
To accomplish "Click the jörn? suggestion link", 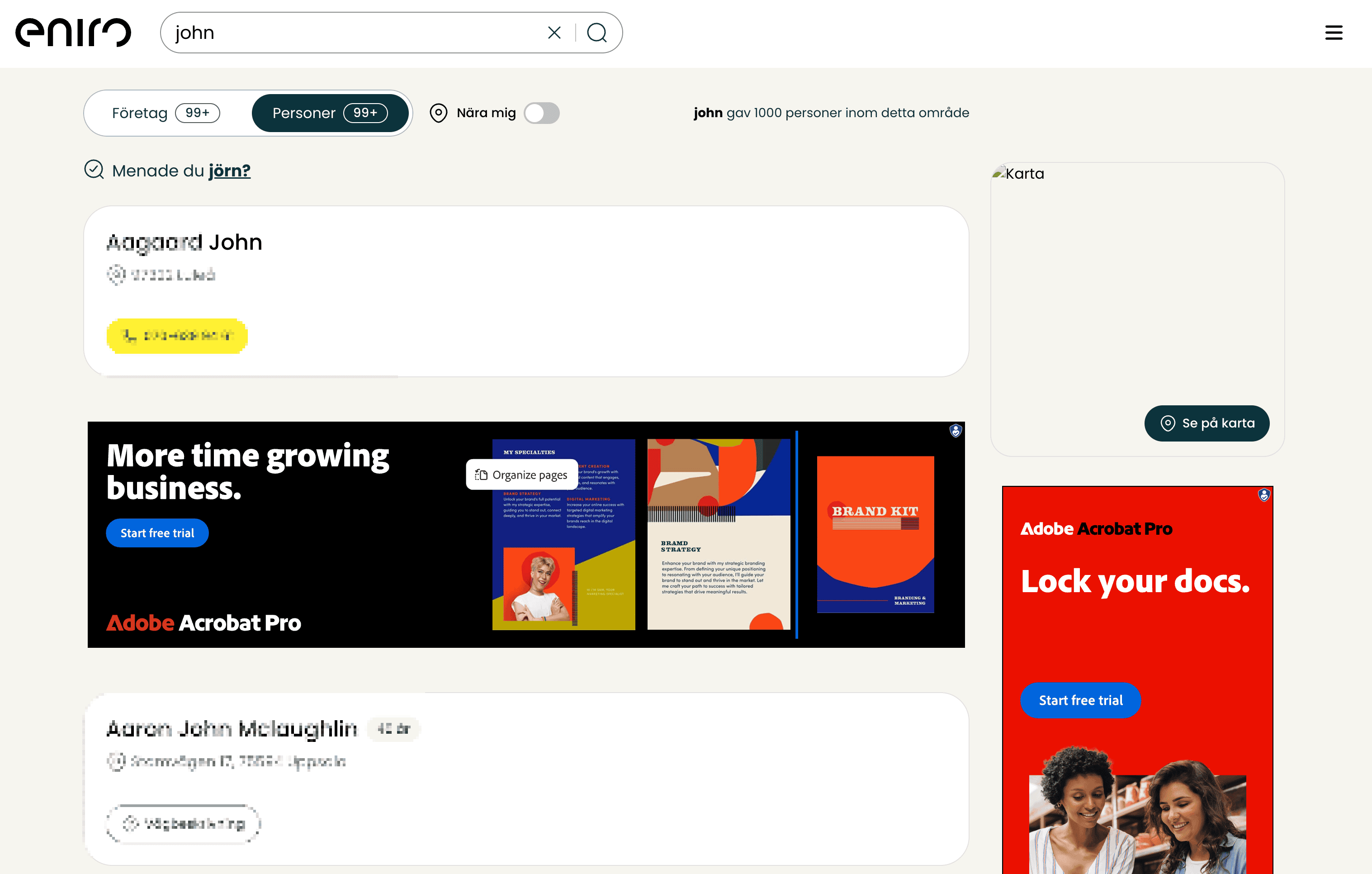I will [x=229, y=171].
